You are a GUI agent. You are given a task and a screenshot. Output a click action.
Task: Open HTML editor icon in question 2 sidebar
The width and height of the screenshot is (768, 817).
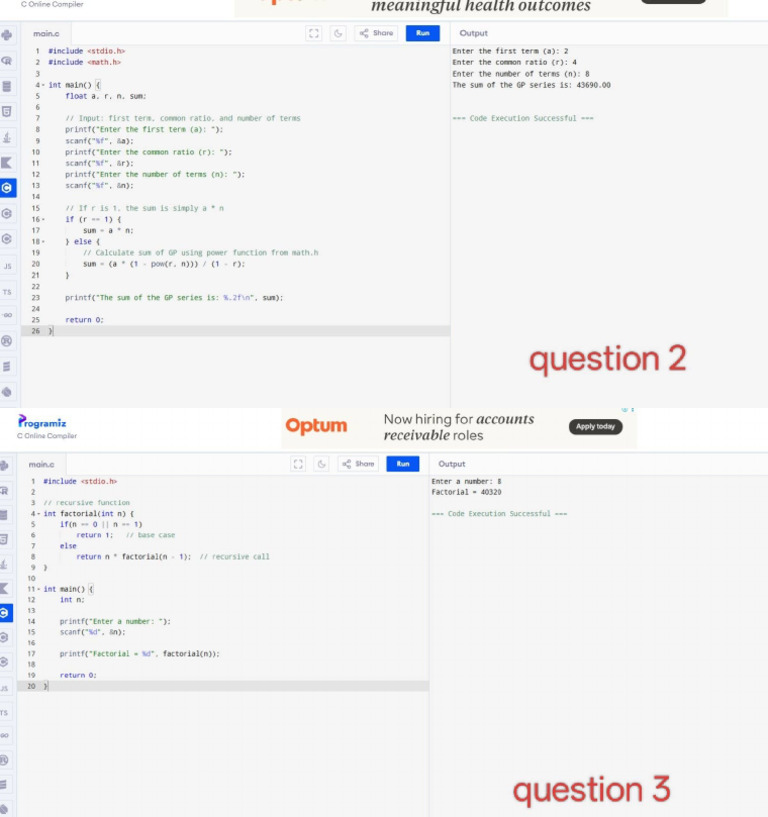7,112
